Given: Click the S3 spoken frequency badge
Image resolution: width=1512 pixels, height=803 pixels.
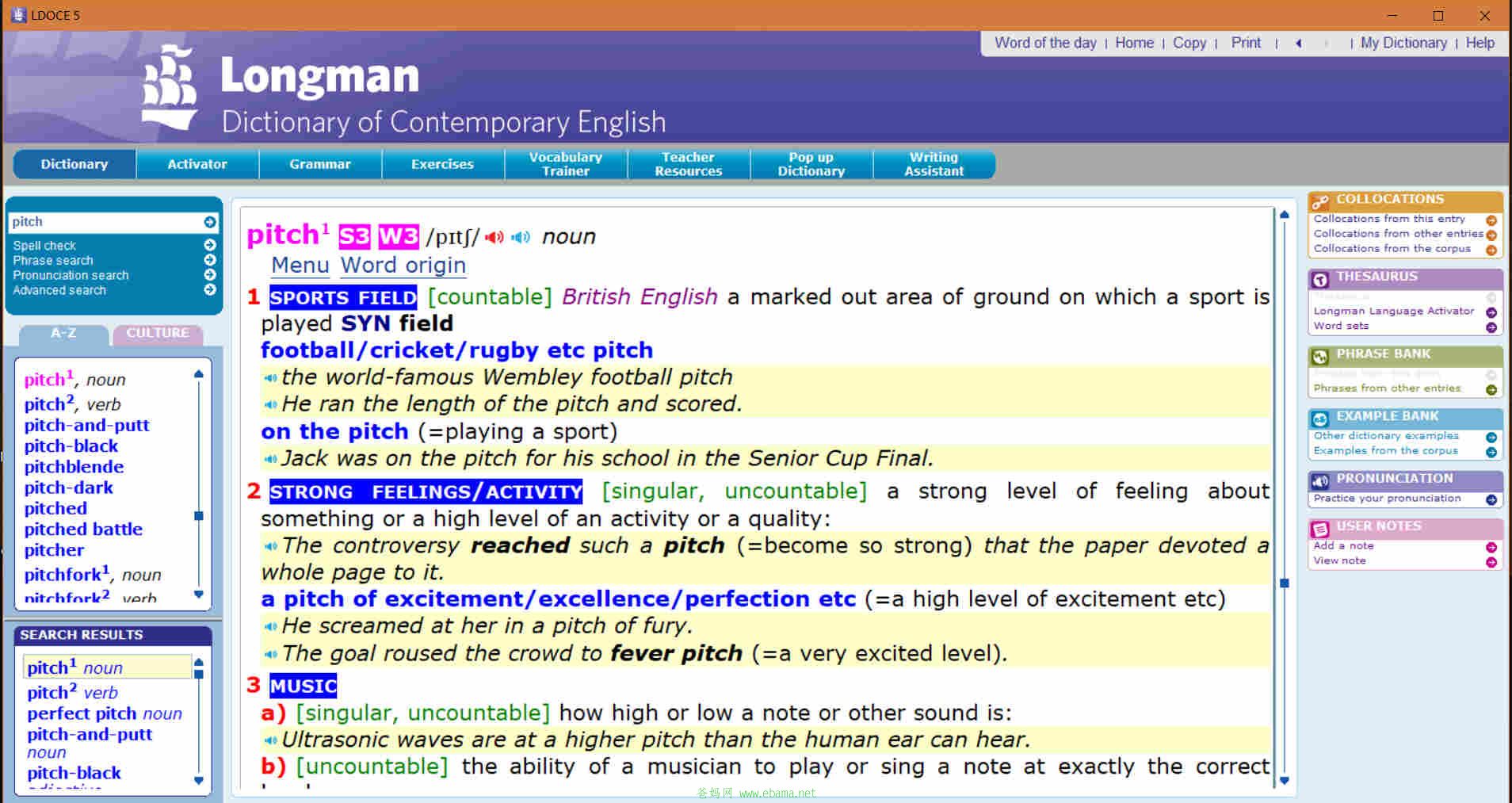Looking at the screenshot, I should pos(354,236).
